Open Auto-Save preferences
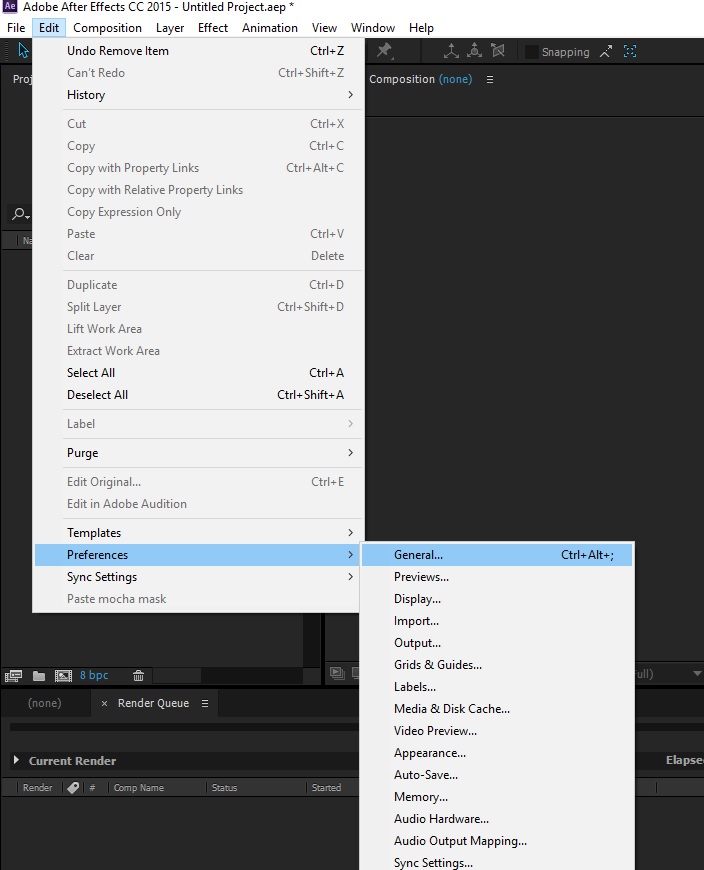 [497, 775]
